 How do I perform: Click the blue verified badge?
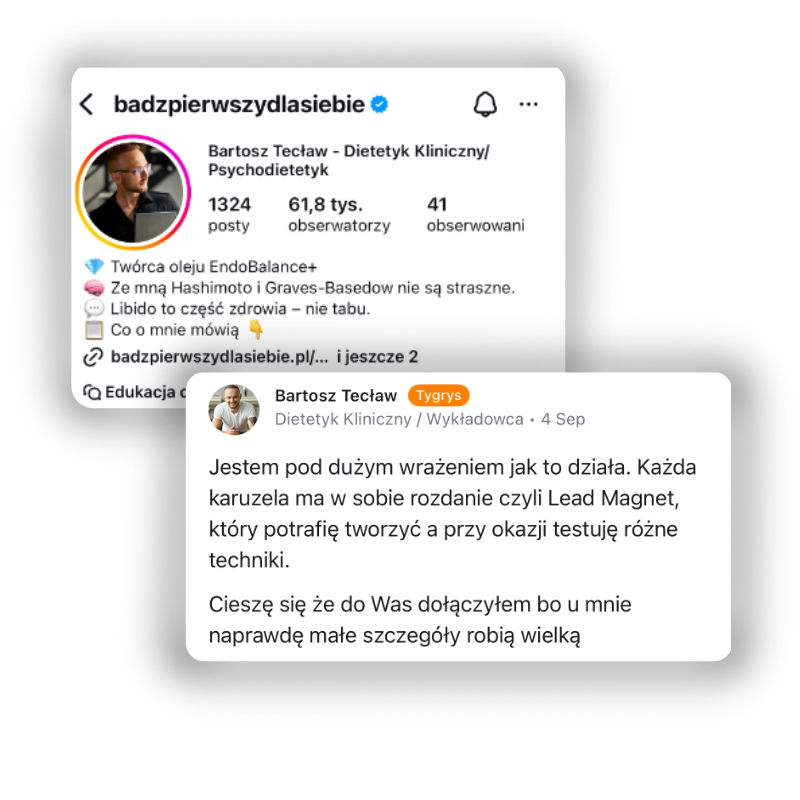click(x=379, y=104)
